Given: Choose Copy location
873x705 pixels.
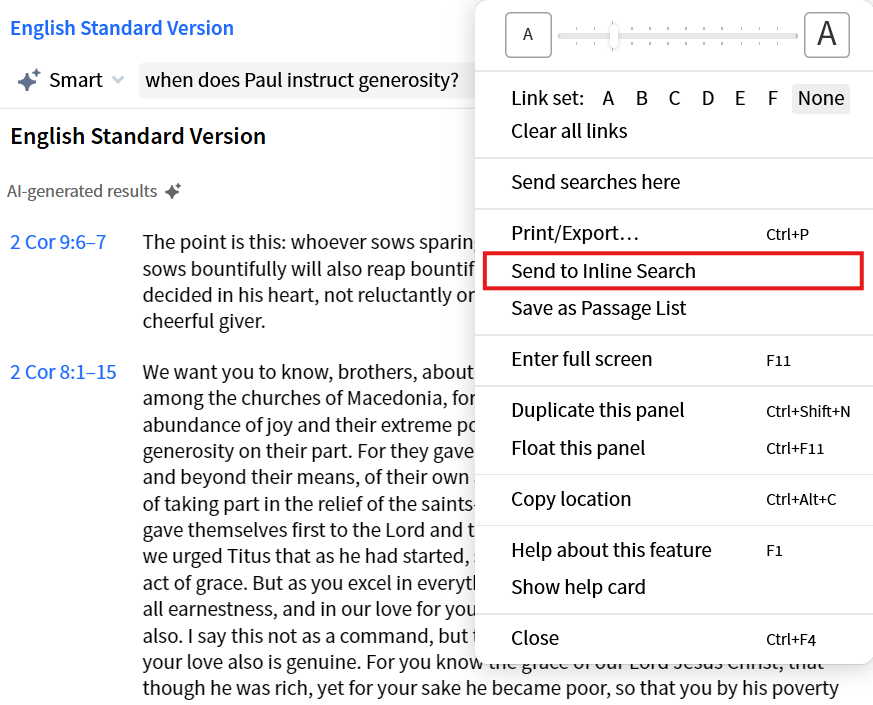Looking at the screenshot, I should coord(674,500).
